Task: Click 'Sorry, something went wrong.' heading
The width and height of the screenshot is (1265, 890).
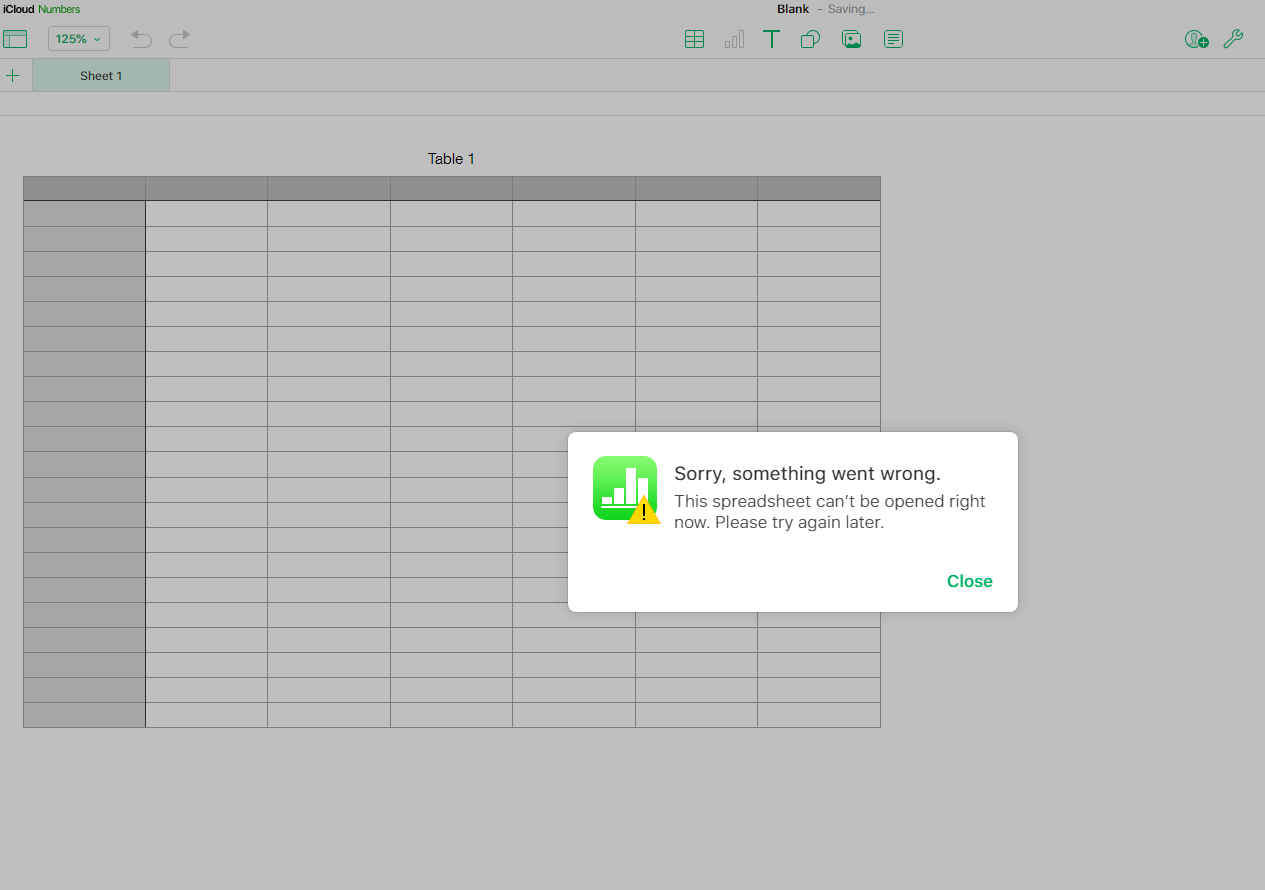Action: point(807,473)
